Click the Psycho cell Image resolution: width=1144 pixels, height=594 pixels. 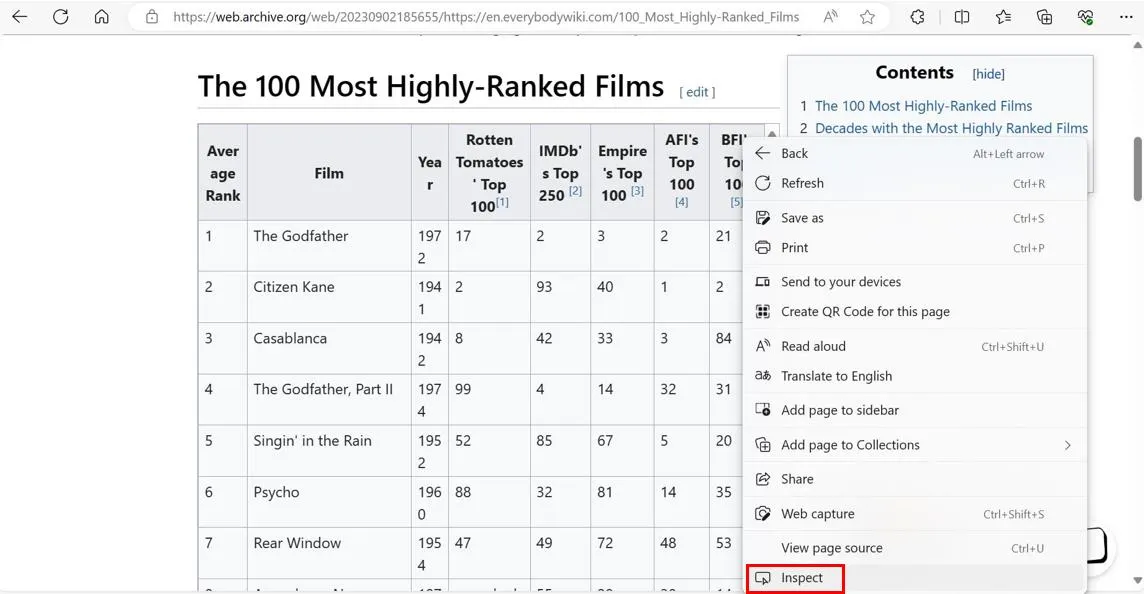click(329, 502)
